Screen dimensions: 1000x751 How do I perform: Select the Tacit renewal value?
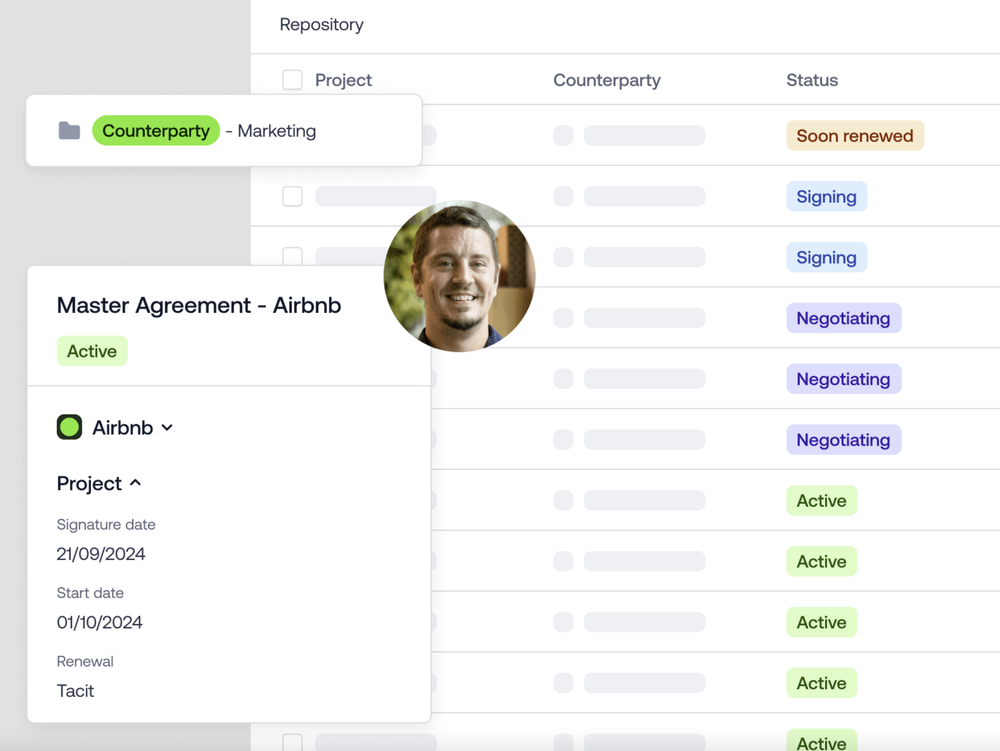(75, 691)
